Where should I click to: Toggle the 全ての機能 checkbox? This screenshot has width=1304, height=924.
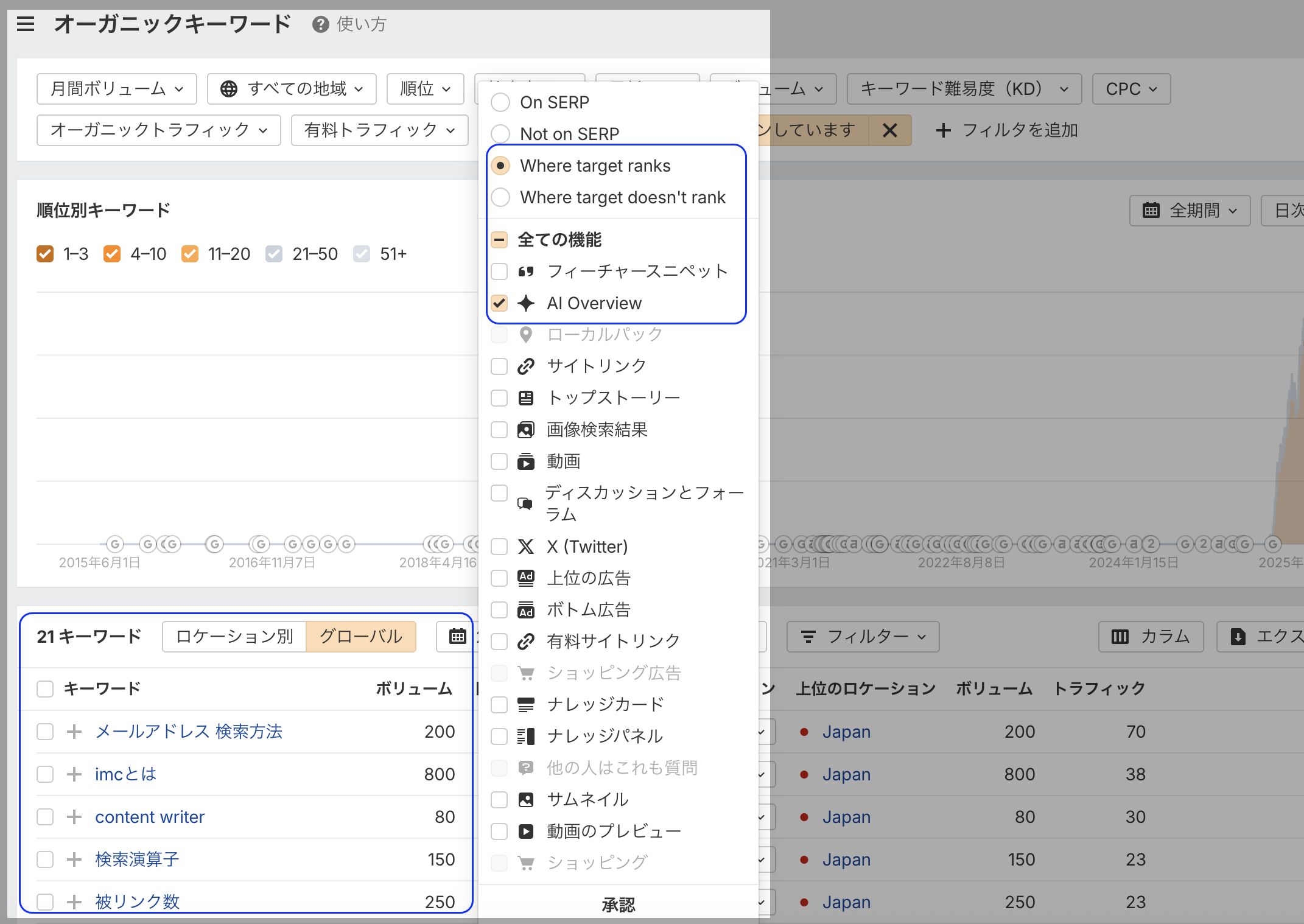pyautogui.click(x=499, y=240)
